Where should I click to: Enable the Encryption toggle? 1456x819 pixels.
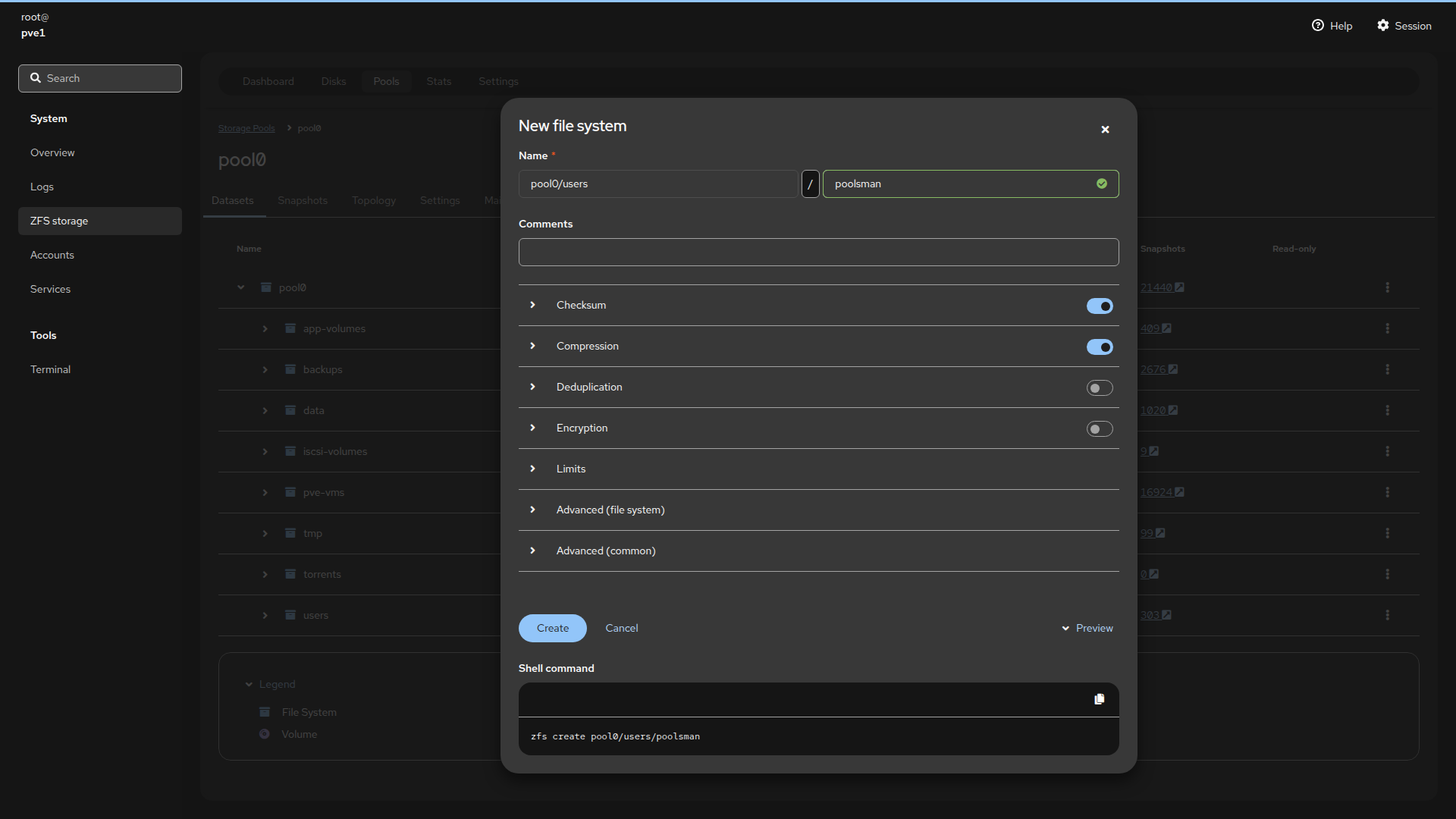[1099, 429]
